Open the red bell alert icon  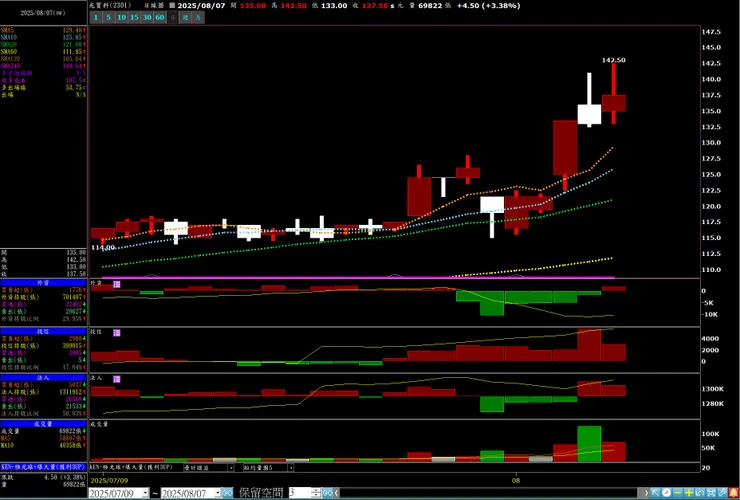point(733,493)
